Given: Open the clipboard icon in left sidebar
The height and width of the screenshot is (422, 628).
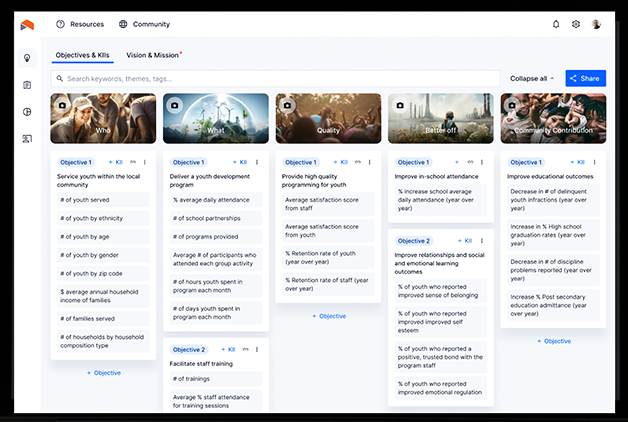Looking at the screenshot, I should tap(27, 85).
